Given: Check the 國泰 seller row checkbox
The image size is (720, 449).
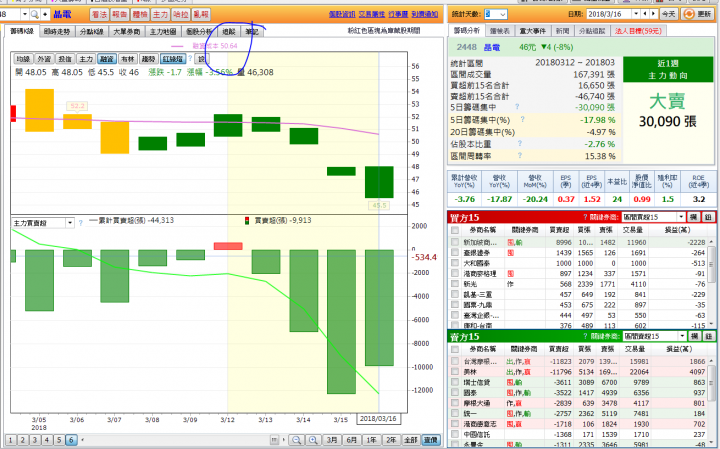Looking at the screenshot, I should tap(455, 393).
